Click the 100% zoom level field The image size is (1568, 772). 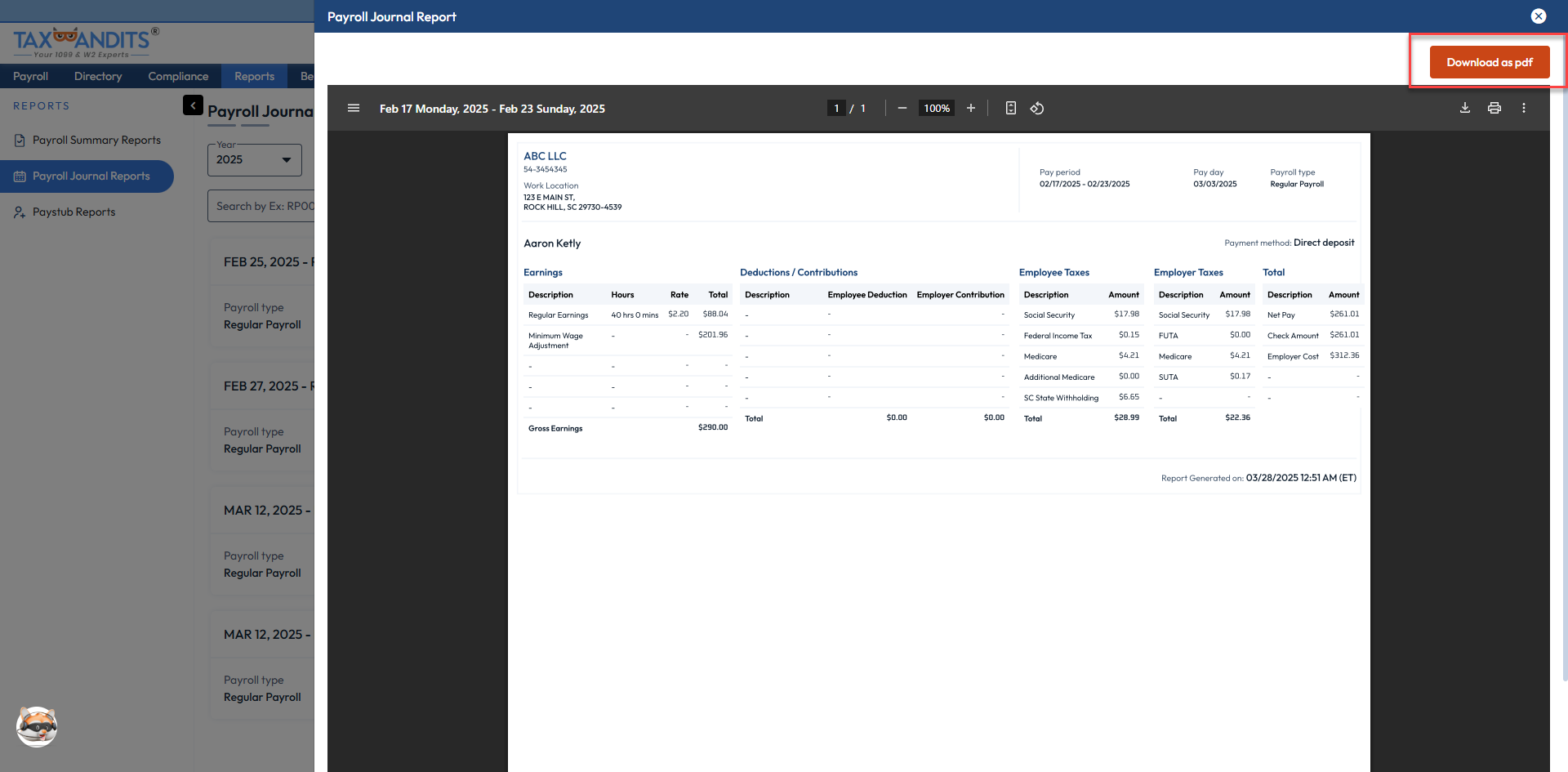(937, 109)
